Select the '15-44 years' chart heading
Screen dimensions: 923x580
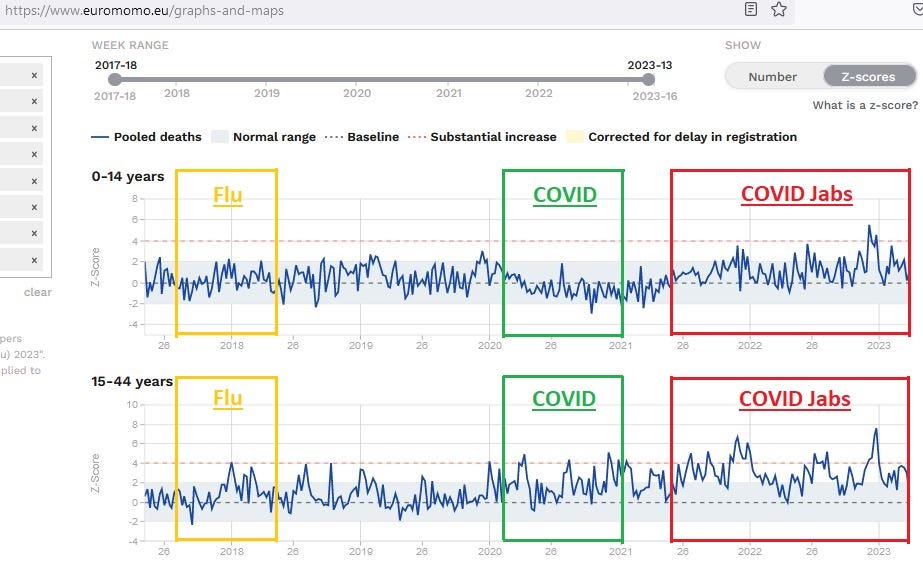[x=132, y=381]
